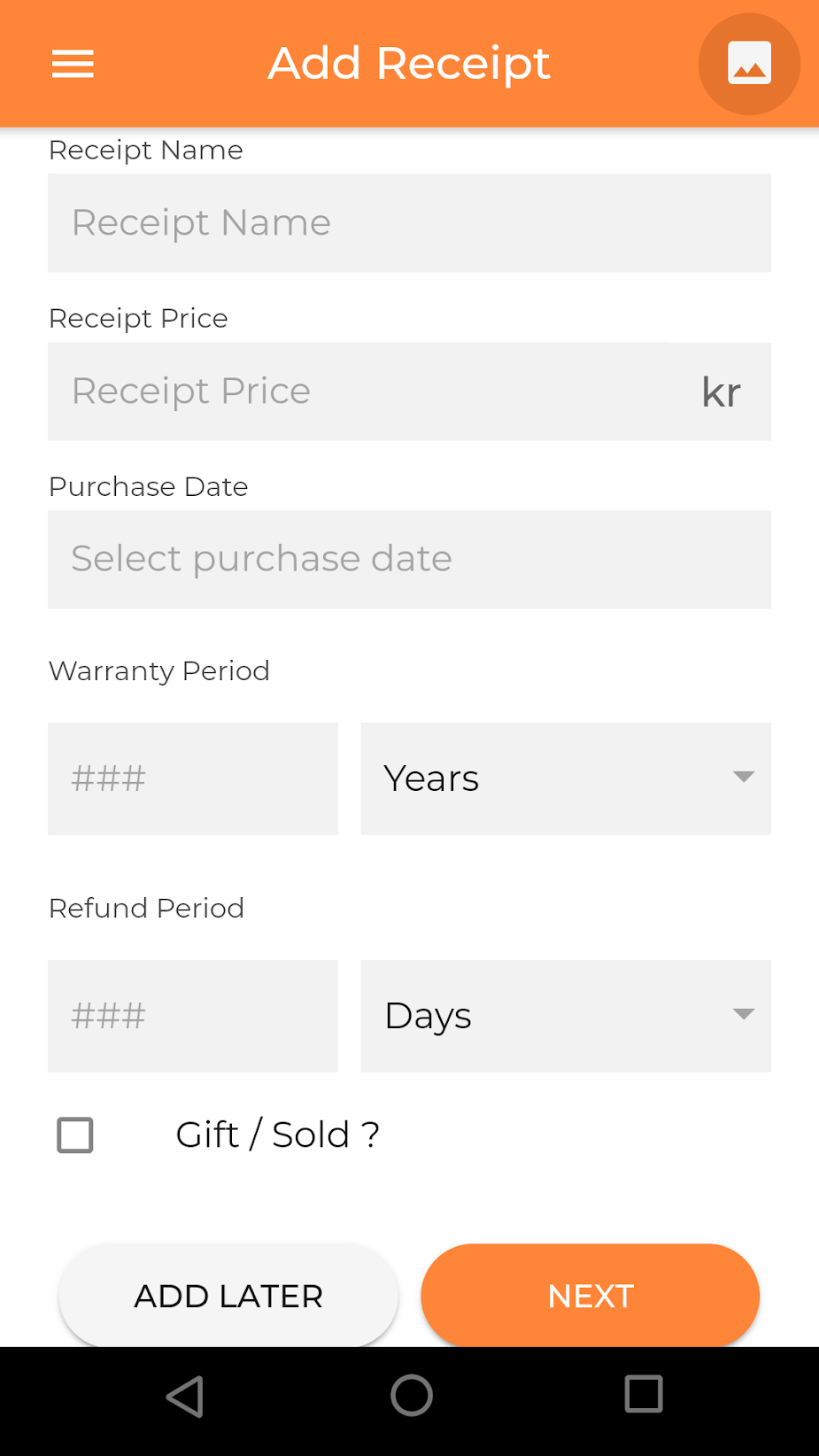The height and width of the screenshot is (1456, 819).
Task: Click the Add Later button
Action: point(228,1296)
